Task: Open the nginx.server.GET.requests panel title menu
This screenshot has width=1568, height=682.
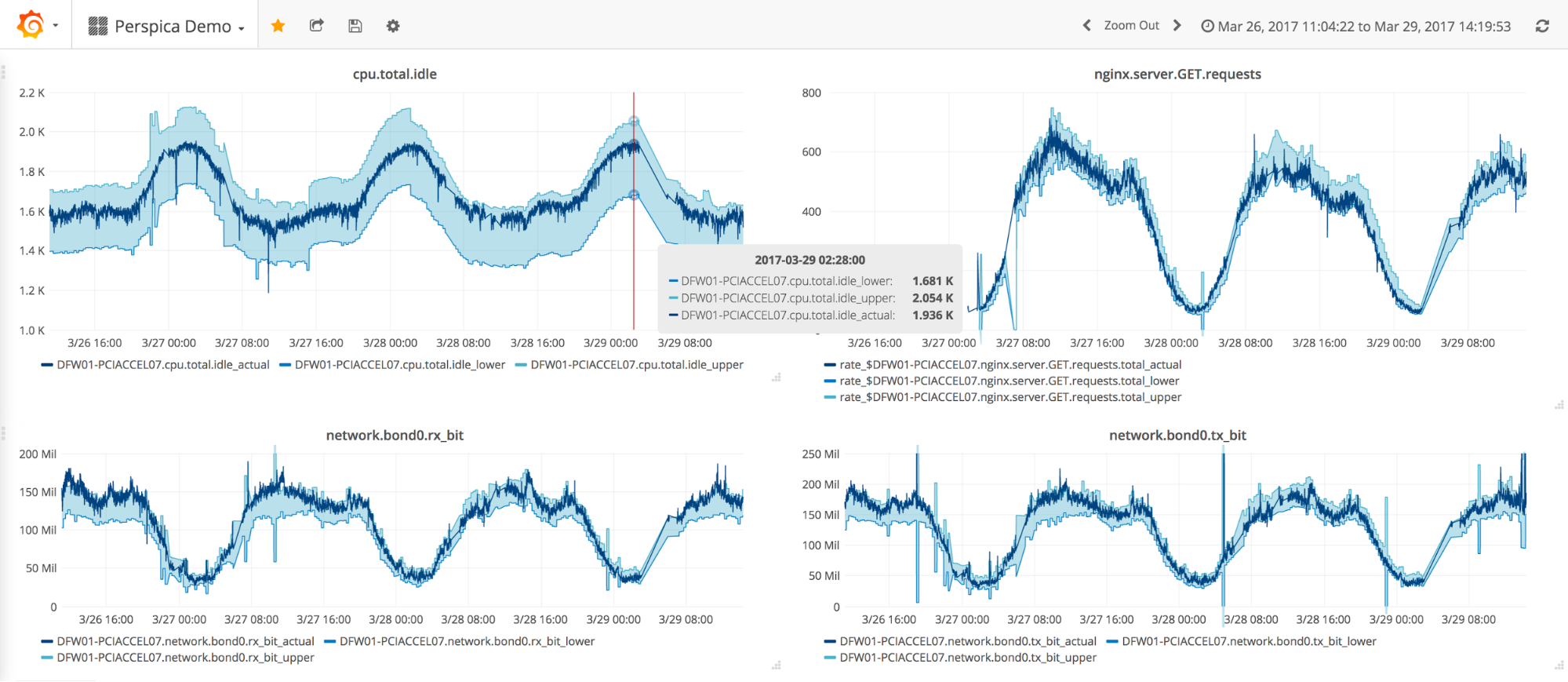Action: click(1177, 74)
